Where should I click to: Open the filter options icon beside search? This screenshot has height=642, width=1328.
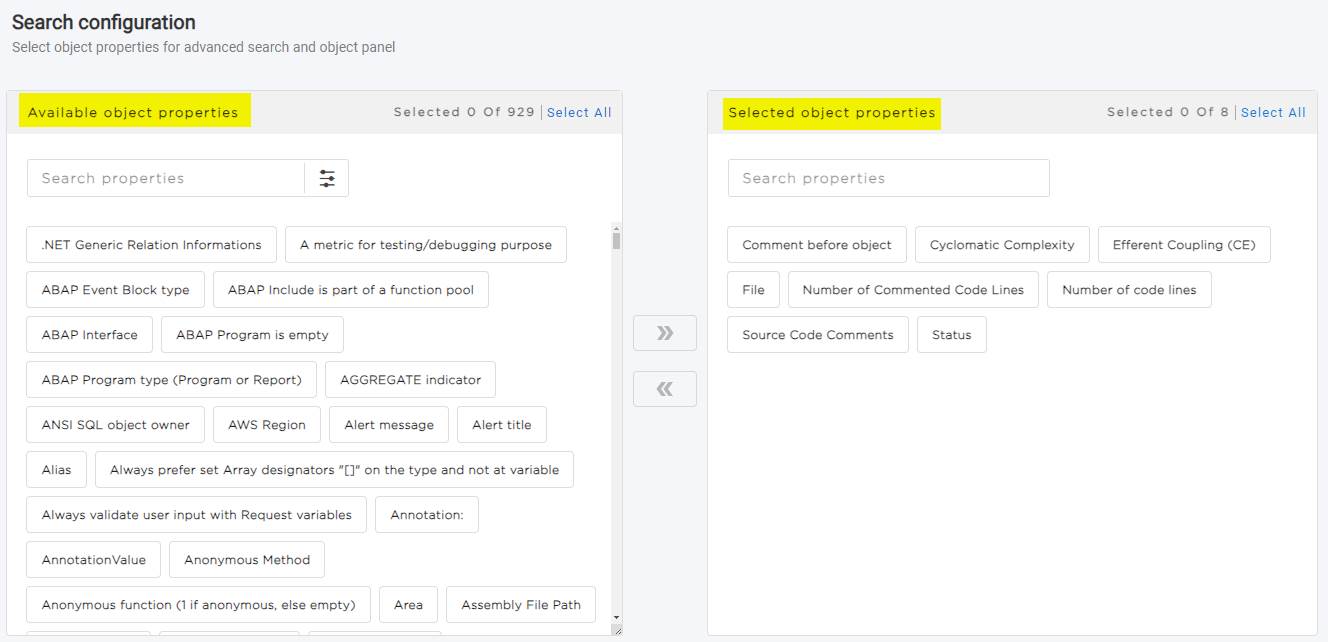point(327,178)
